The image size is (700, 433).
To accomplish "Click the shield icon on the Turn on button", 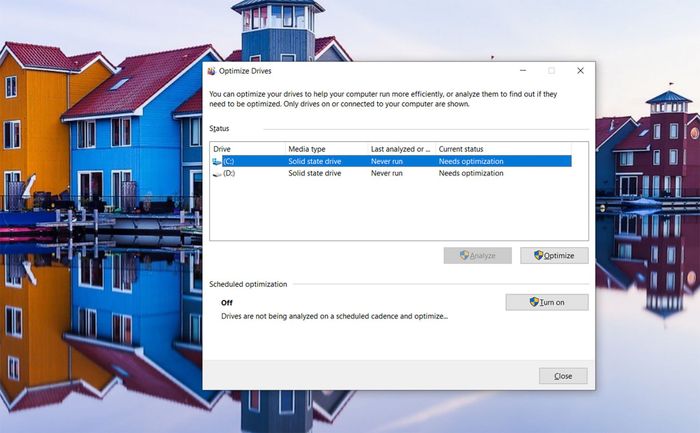I will 534,302.
